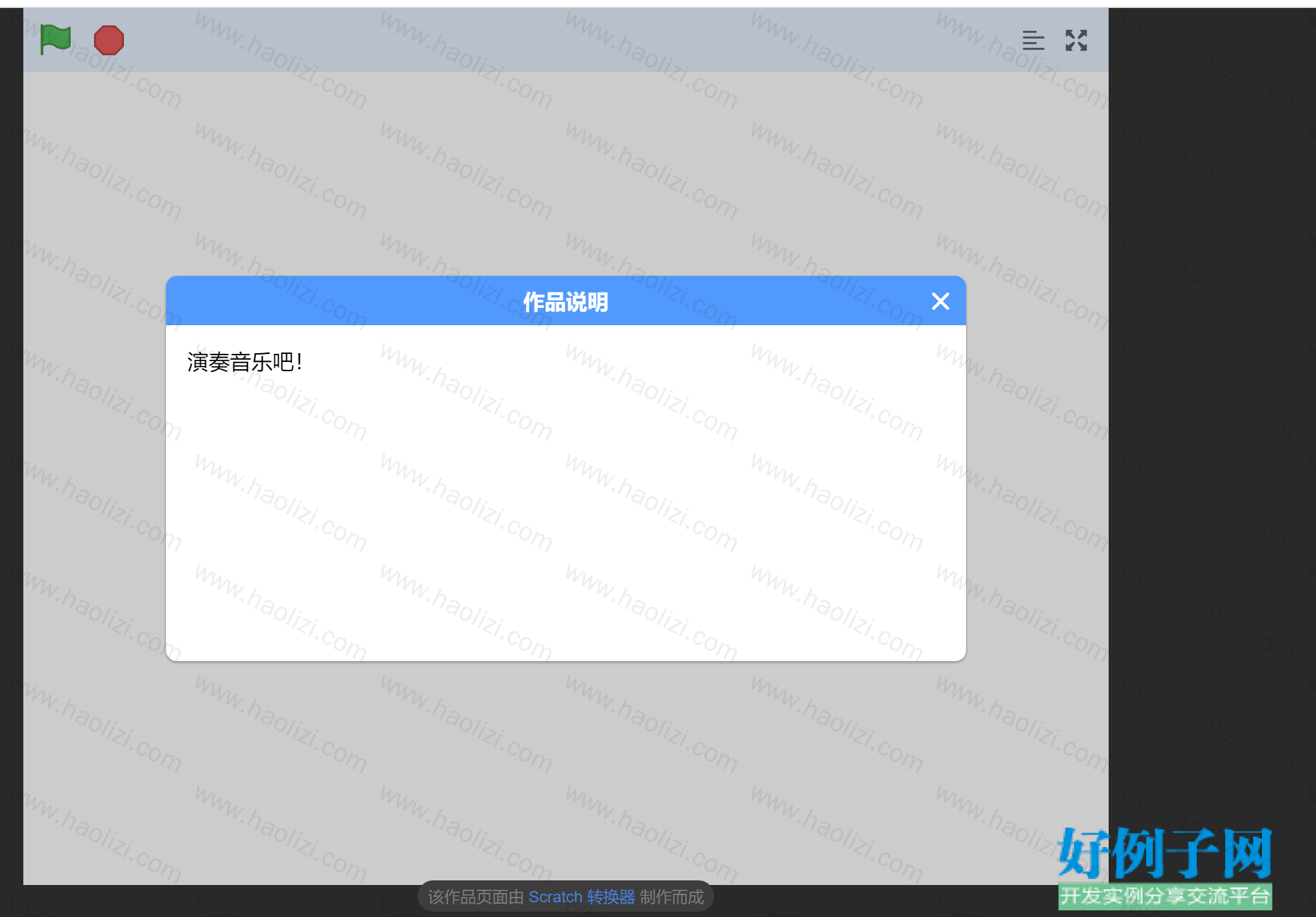Open the project description list icon
This screenshot has height=917, width=1316.
[x=1033, y=40]
